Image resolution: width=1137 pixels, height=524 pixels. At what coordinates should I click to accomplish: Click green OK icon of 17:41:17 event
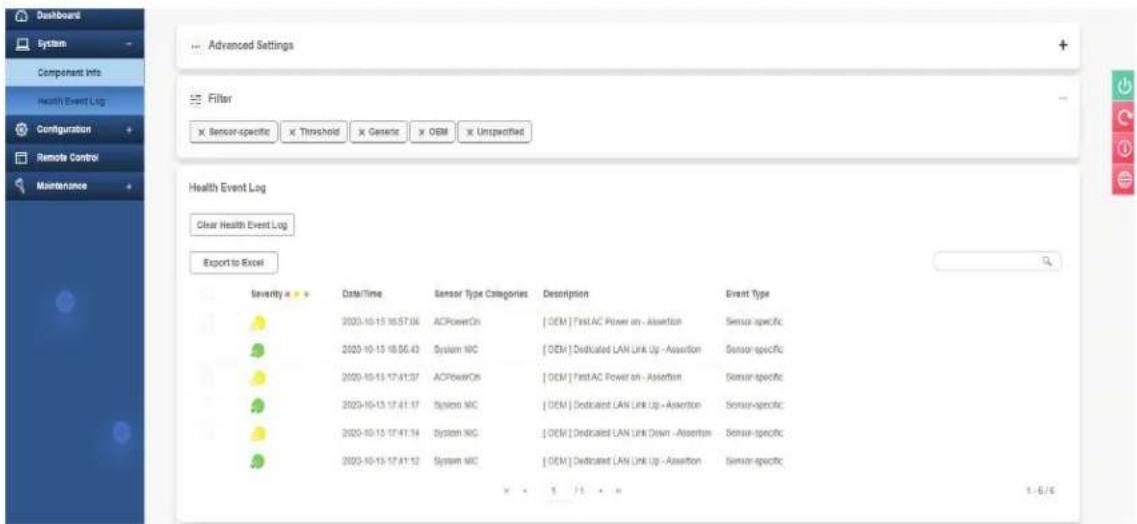click(259, 405)
